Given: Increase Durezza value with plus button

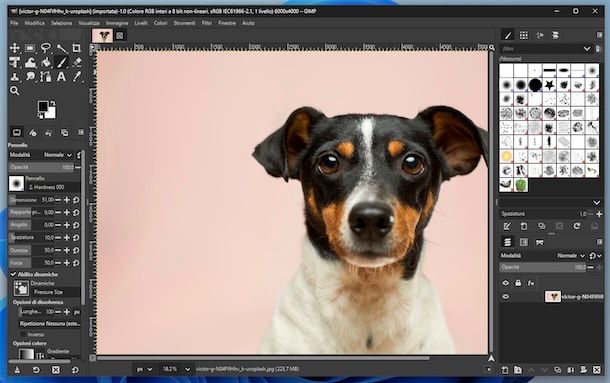Looking at the screenshot, I should [67, 250].
